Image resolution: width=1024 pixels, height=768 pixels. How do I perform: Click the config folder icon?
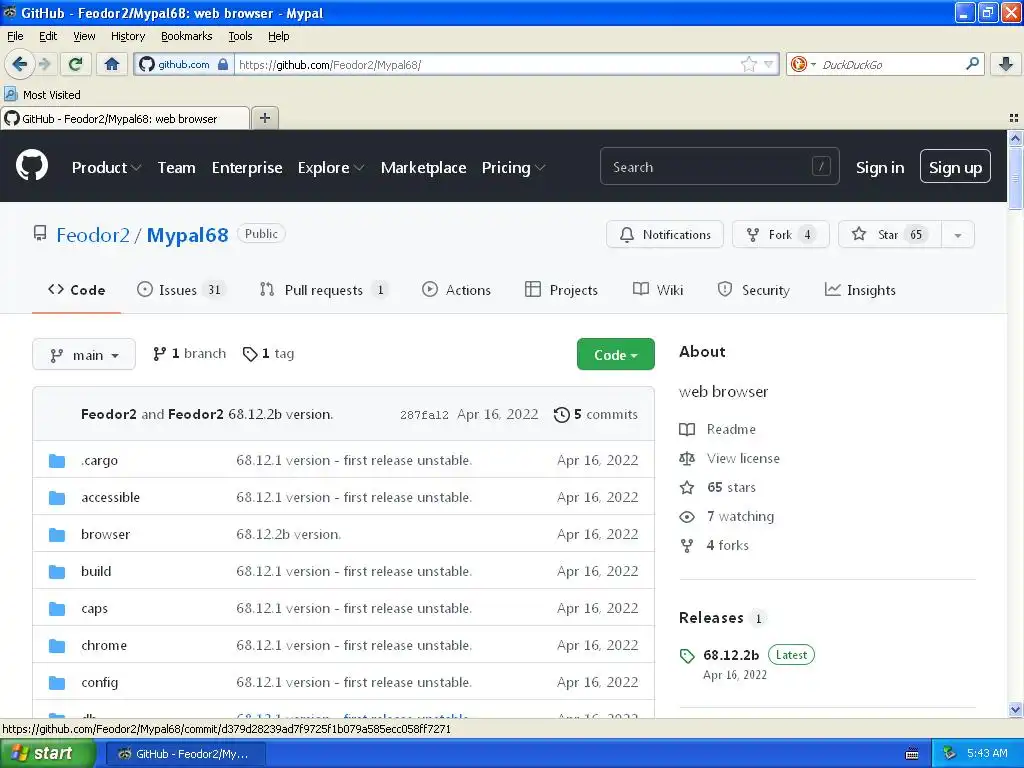pos(57,682)
